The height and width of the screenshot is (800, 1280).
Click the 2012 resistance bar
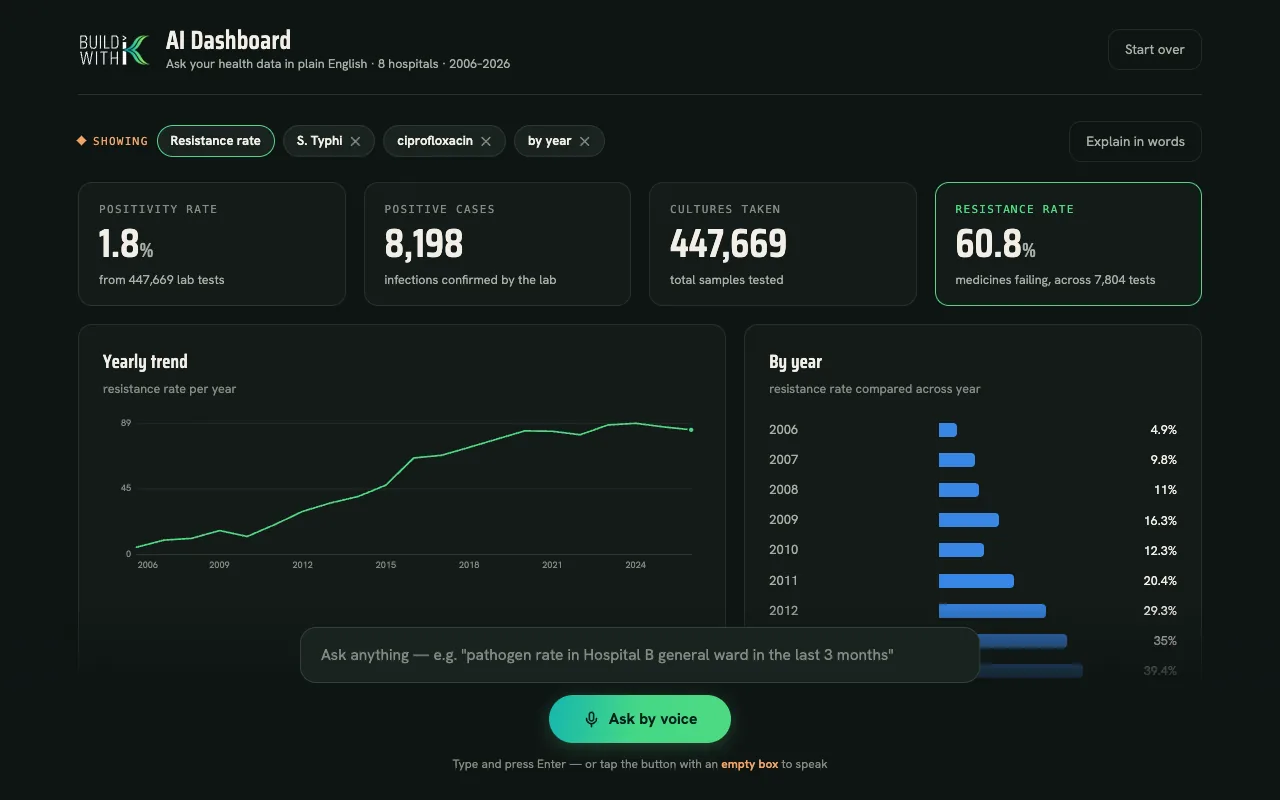(x=992, y=611)
